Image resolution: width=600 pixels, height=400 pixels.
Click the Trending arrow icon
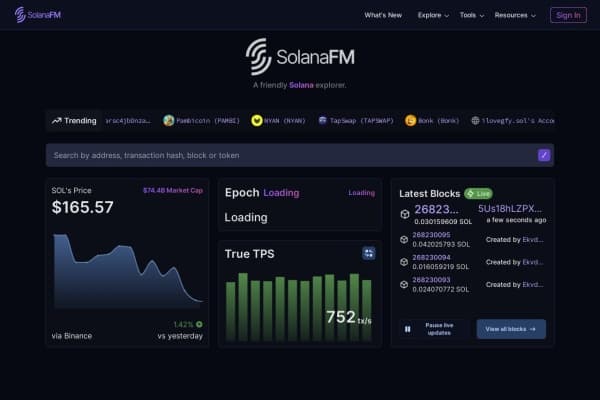[57, 121]
